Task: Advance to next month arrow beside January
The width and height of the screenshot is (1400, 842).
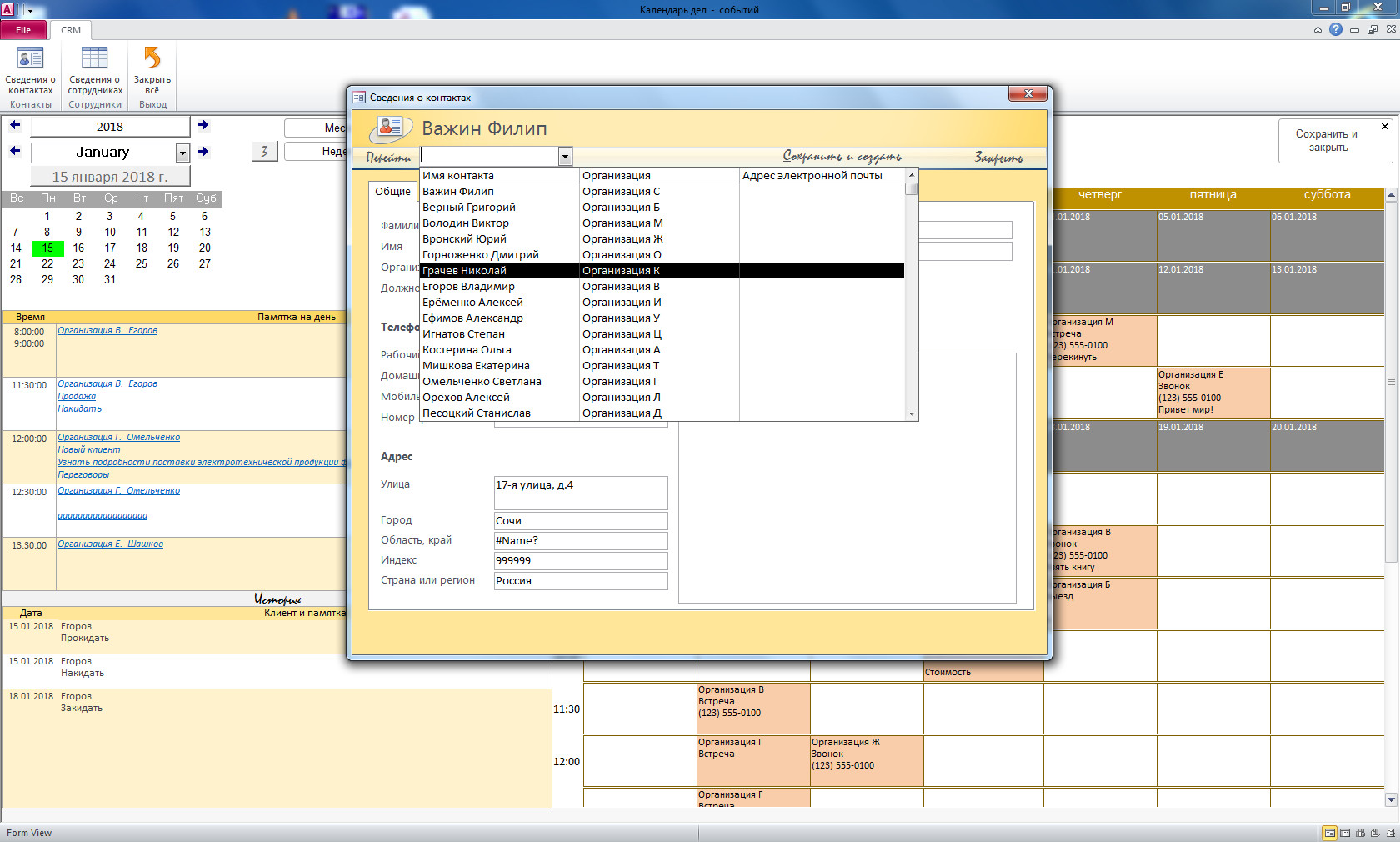Action: click(203, 151)
